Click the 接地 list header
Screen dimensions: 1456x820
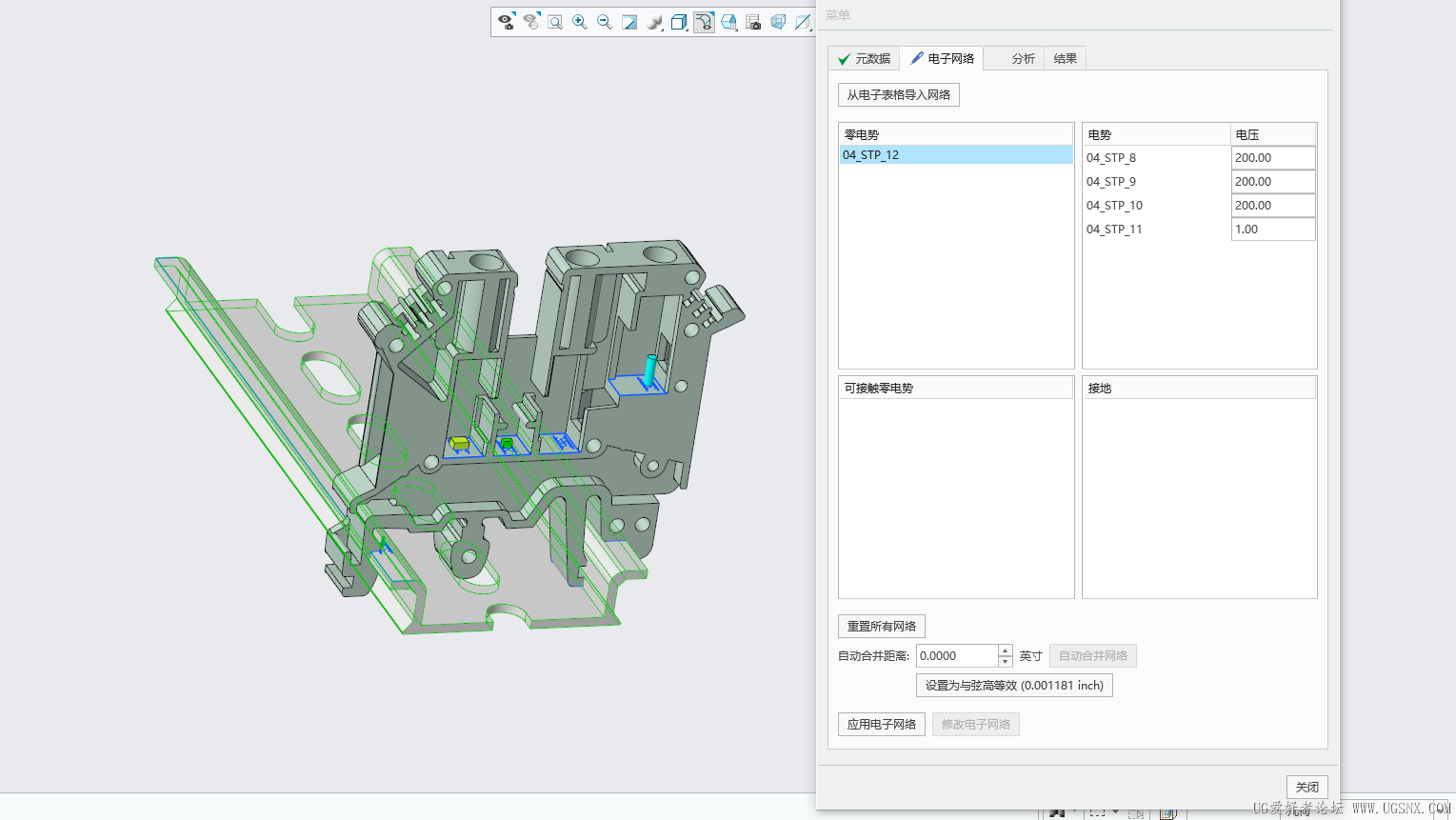click(1200, 388)
